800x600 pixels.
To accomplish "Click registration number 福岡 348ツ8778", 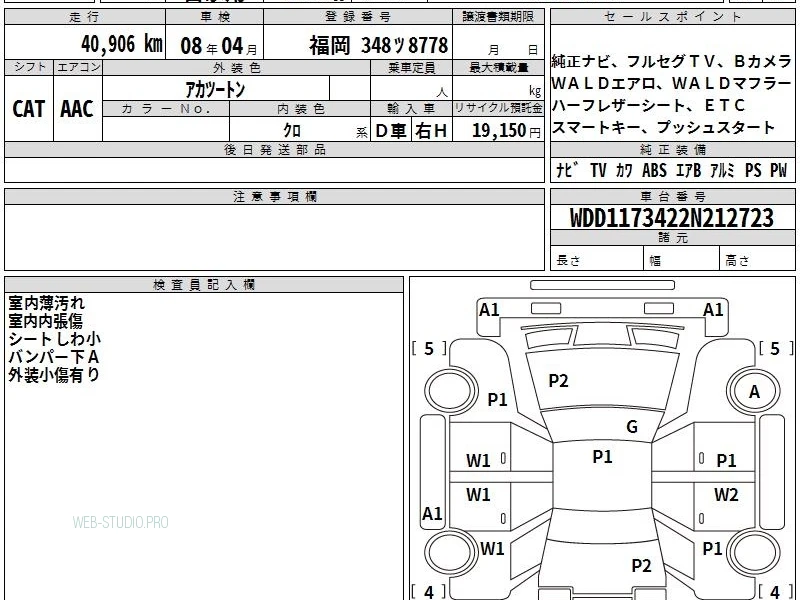I will click(379, 45).
